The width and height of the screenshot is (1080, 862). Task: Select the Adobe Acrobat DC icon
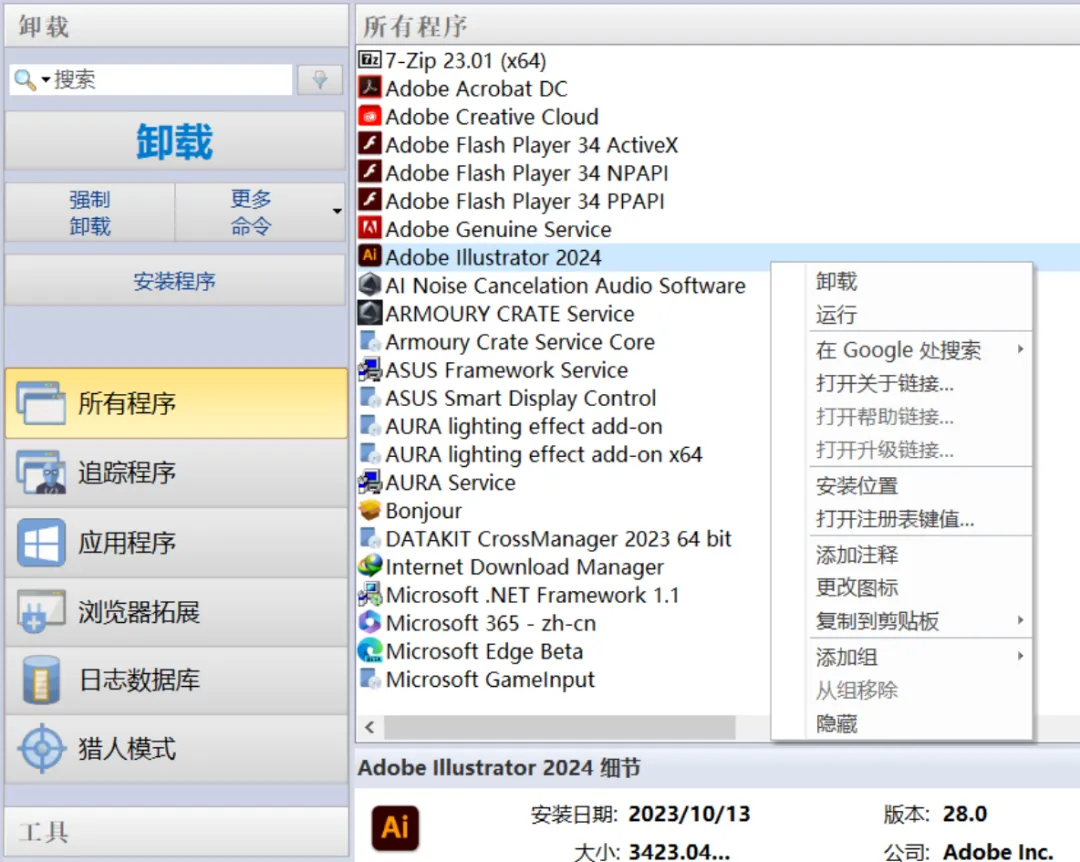tap(370, 88)
